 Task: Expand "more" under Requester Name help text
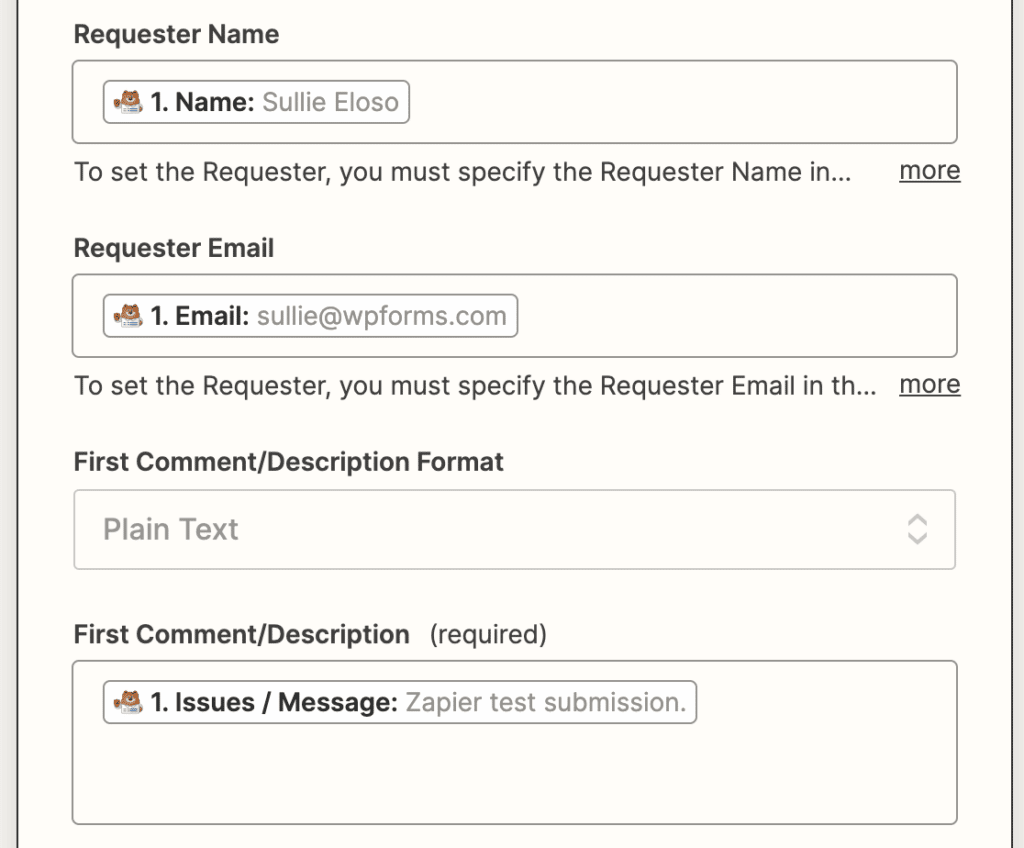(x=929, y=171)
